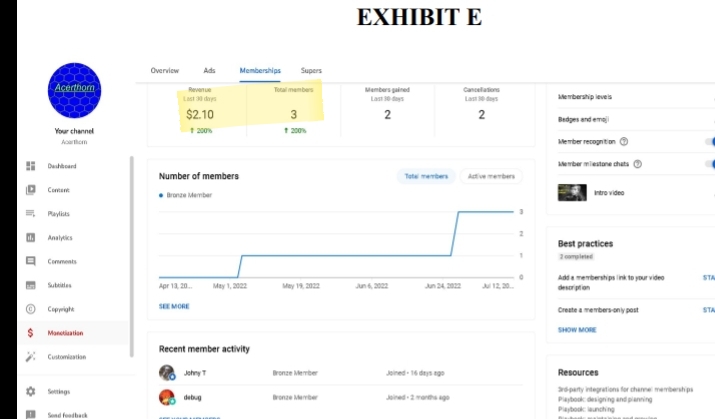Click the Send feedback icon
Image resolution: width=715 pixels, height=419 pixels.
click(x=31, y=415)
